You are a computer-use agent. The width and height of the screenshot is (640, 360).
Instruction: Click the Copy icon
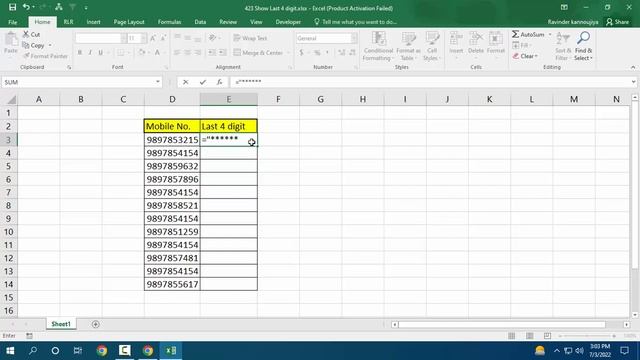coord(26,45)
